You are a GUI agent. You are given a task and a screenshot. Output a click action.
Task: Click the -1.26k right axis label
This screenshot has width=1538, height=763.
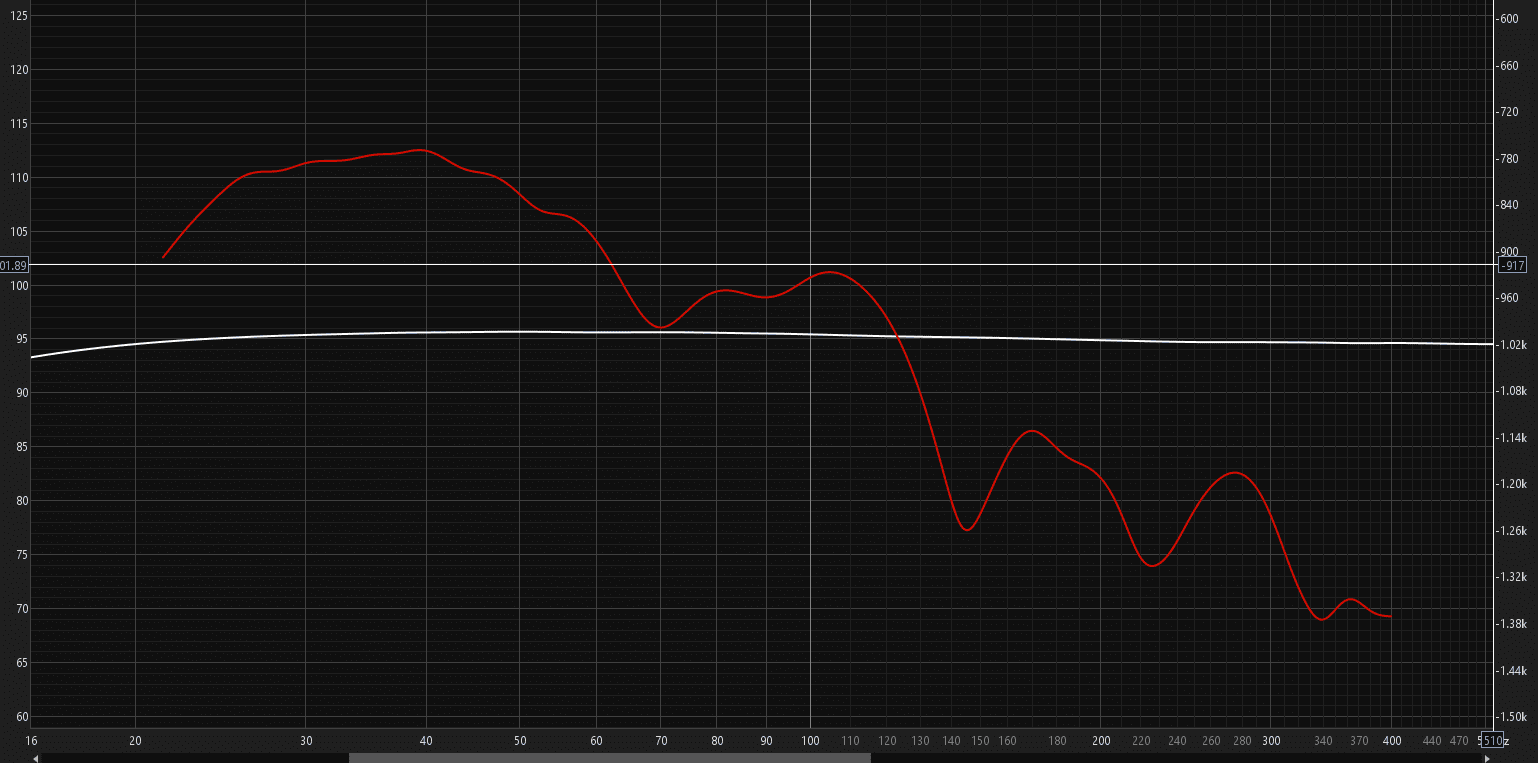[1511, 530]
